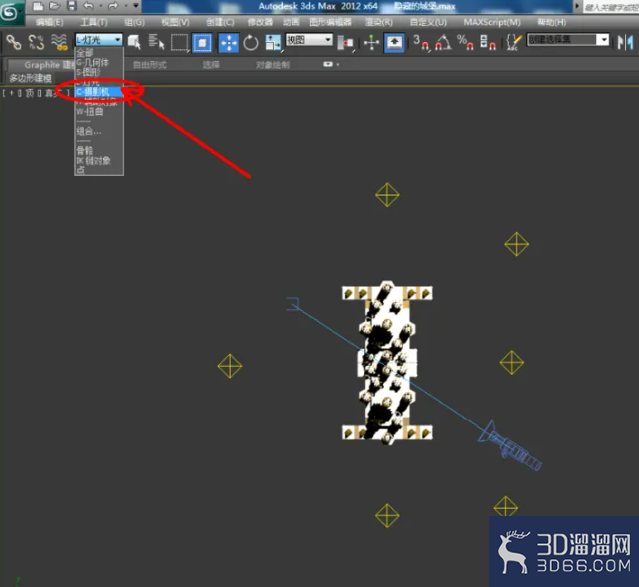Expand the 多边形建模 ribbon panel
The image size is (639, 587).
point(31,78)
